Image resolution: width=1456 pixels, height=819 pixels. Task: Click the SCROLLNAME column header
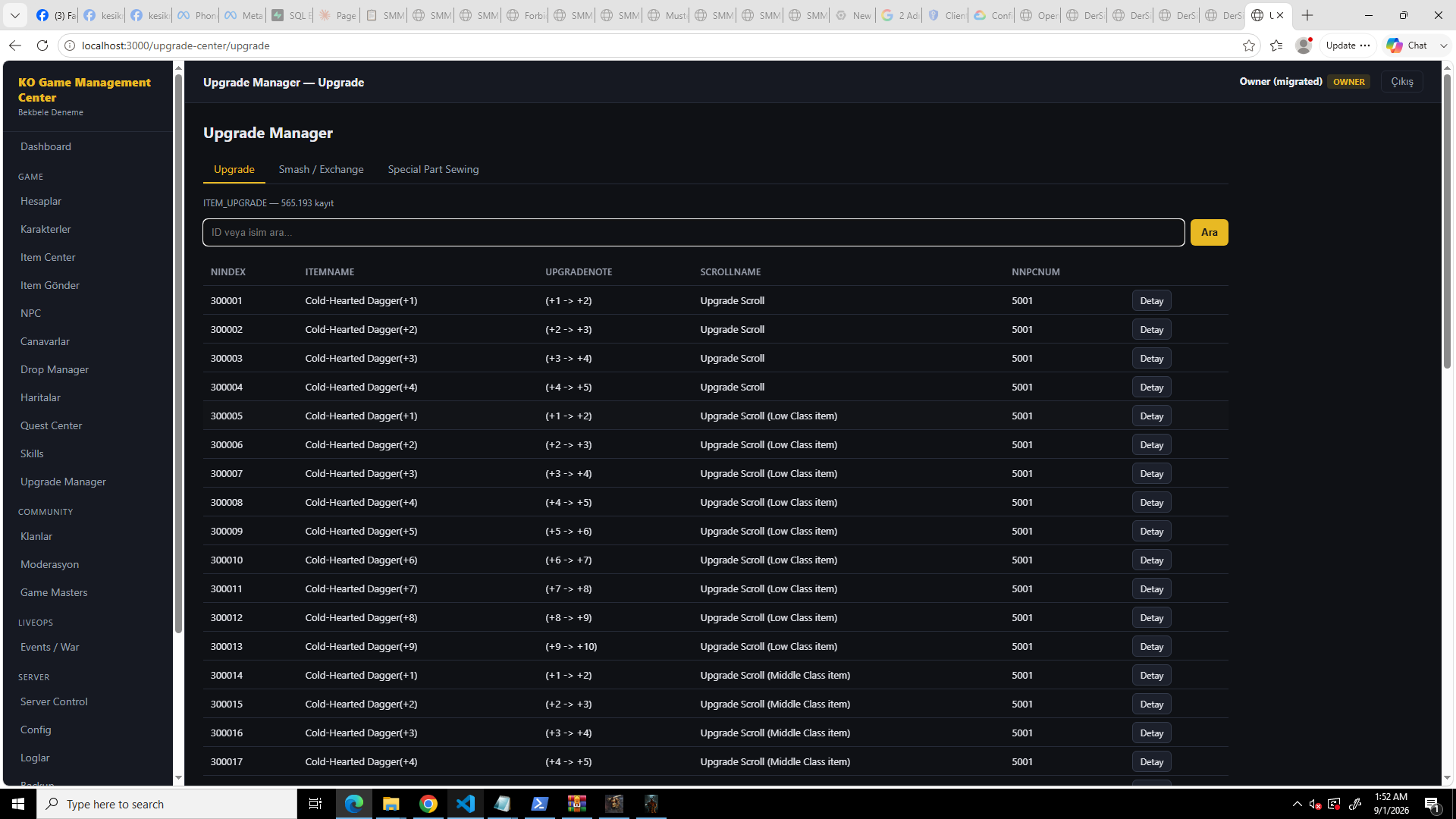tap(730, 271)
